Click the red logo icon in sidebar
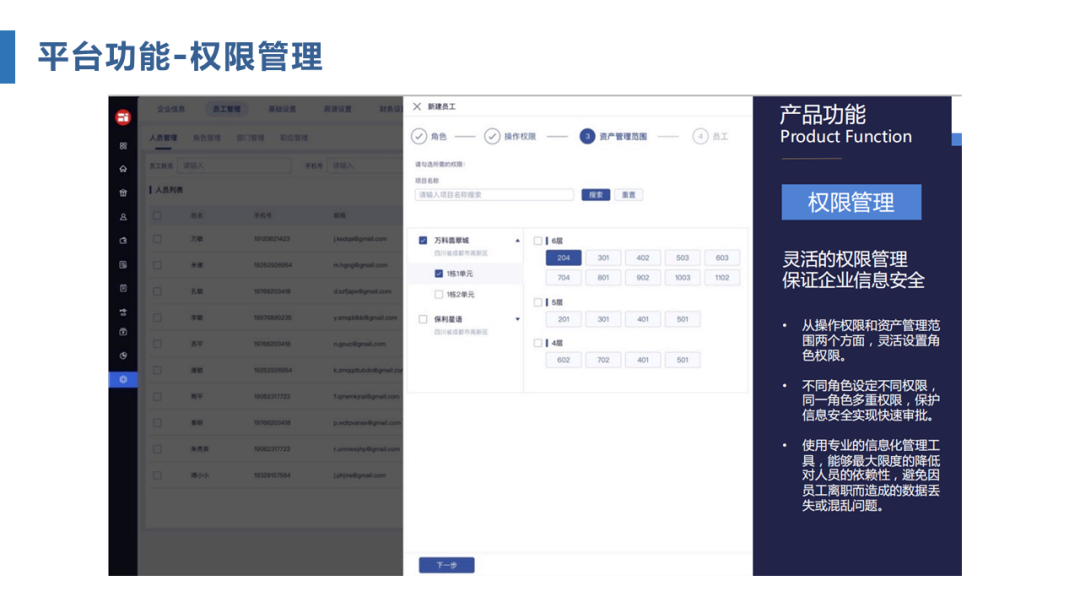This screenshot has width=1080, height=608. click(x=123, y=118)
